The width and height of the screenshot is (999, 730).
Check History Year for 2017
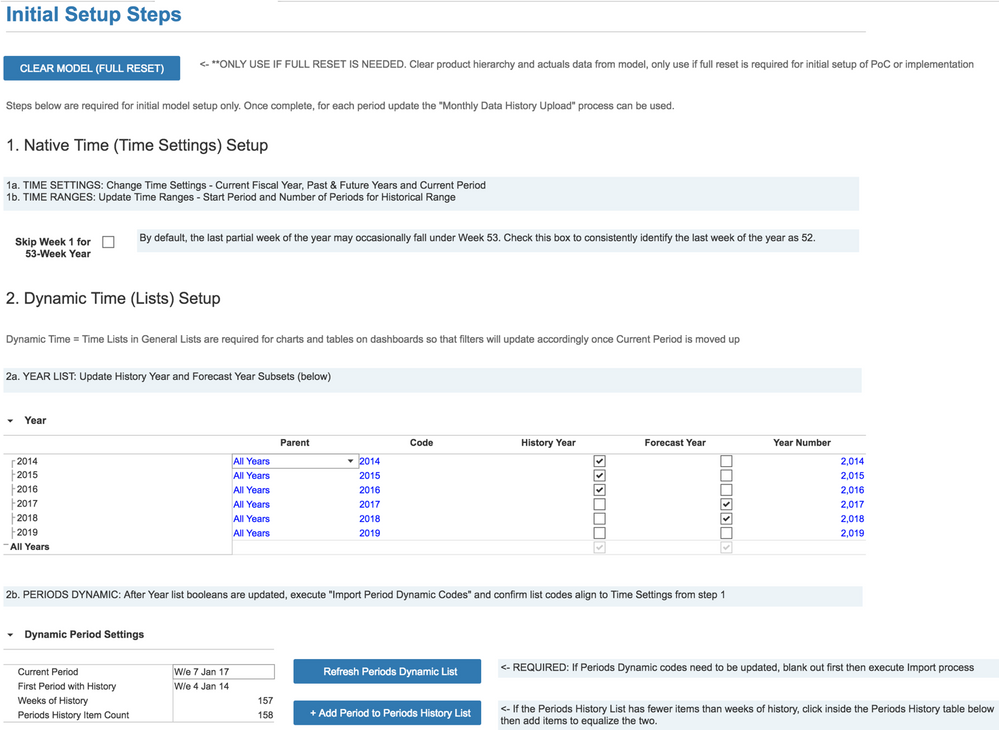click(599, 504)
